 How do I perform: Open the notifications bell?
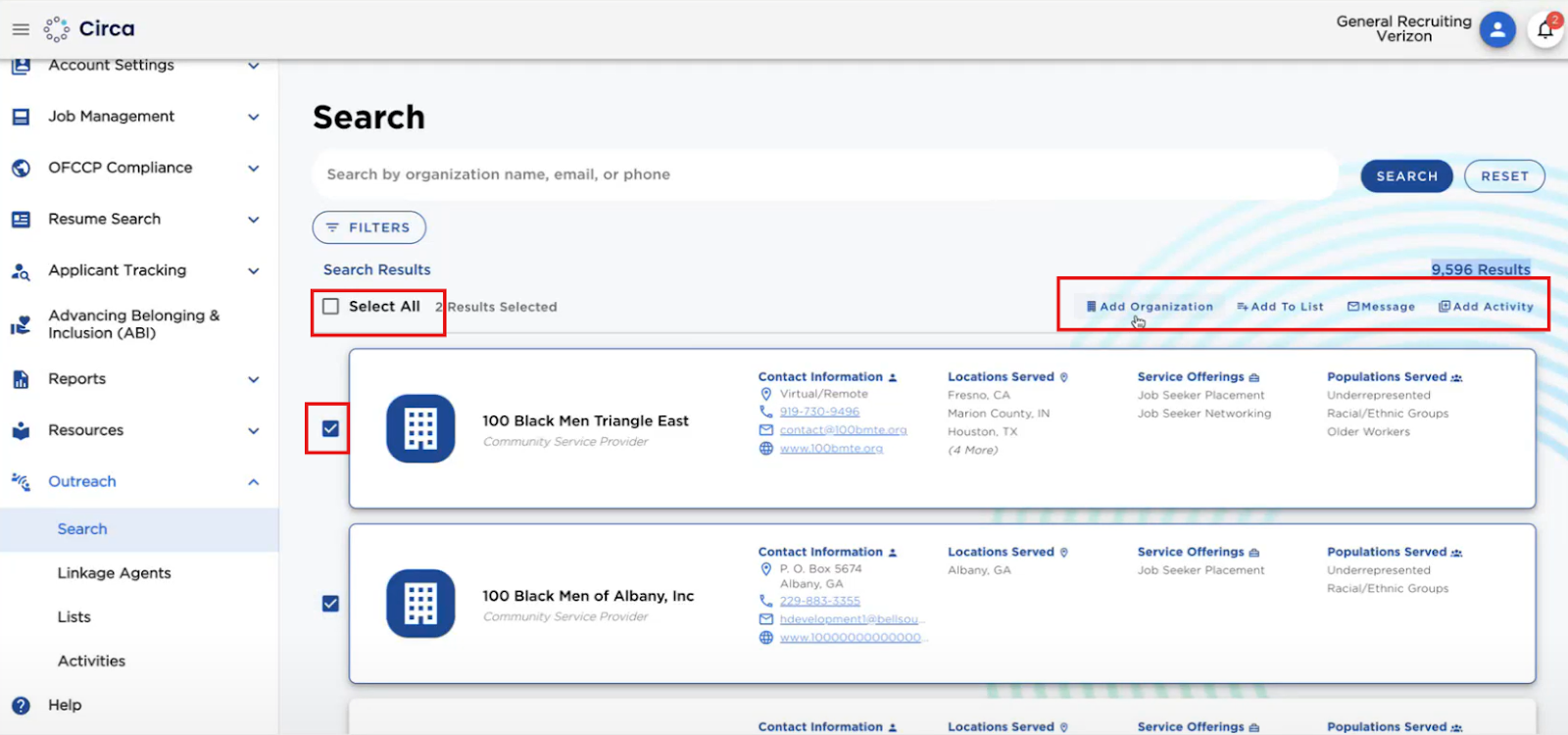tap(1545, 29)
